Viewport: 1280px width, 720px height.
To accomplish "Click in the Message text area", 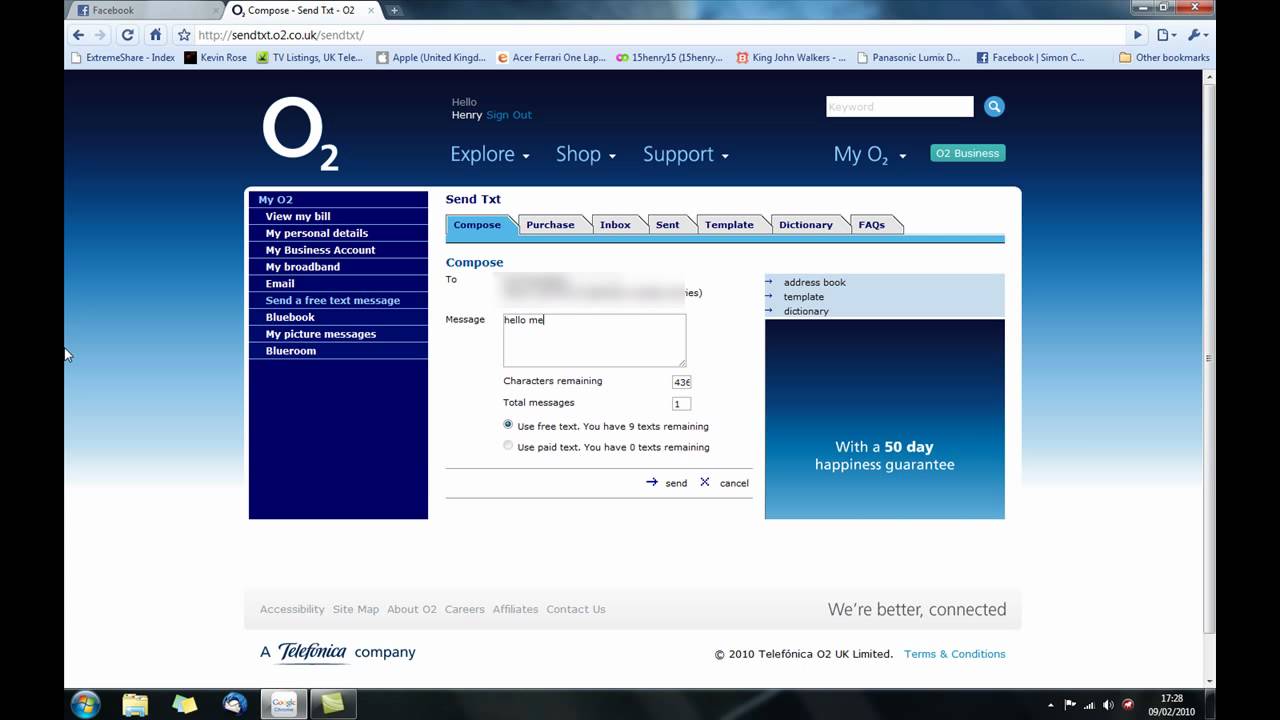I will (x=594, y=340).
